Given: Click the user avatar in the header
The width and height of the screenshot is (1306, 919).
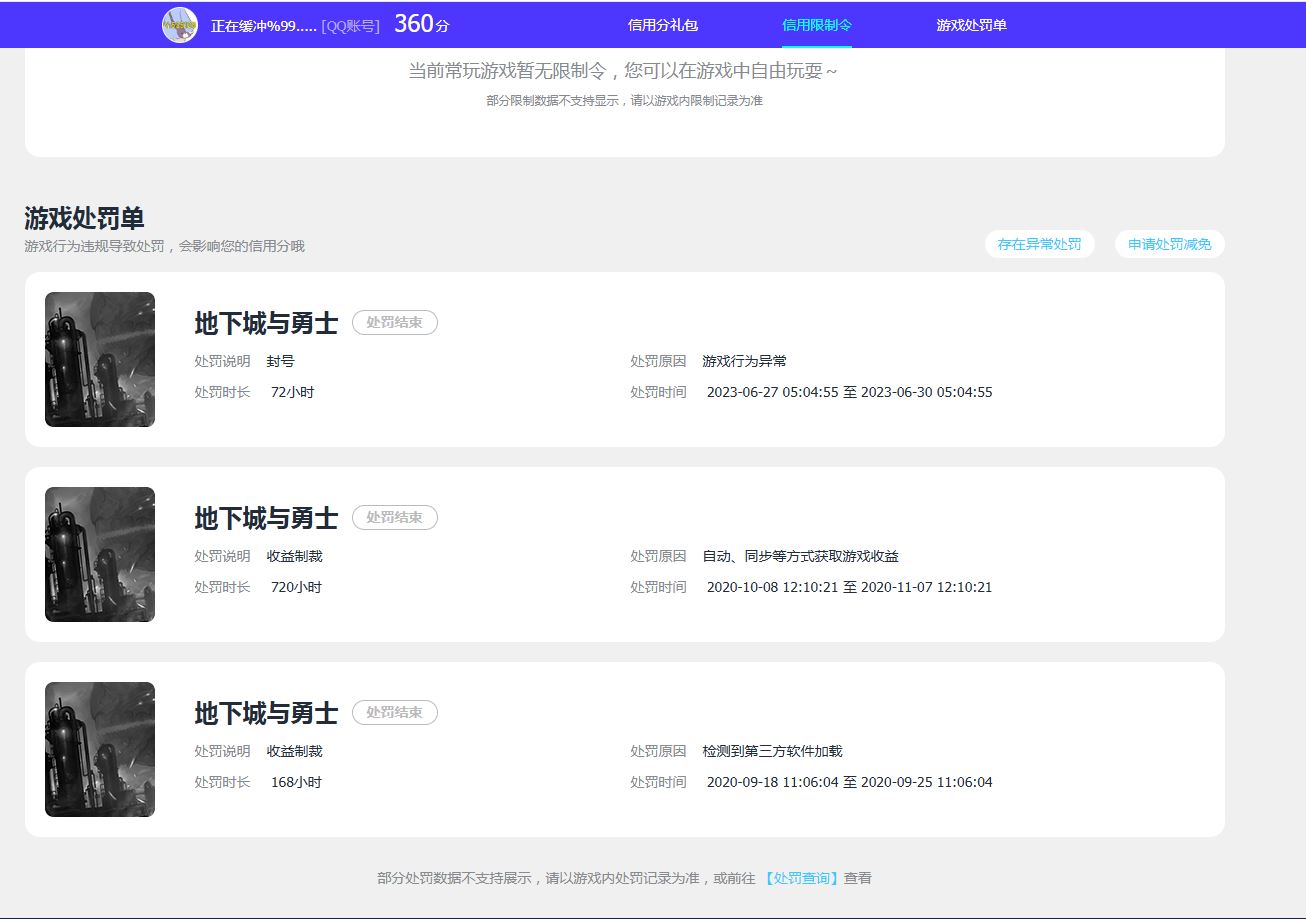Looking at the screenshot, I should tap(180, 25).
